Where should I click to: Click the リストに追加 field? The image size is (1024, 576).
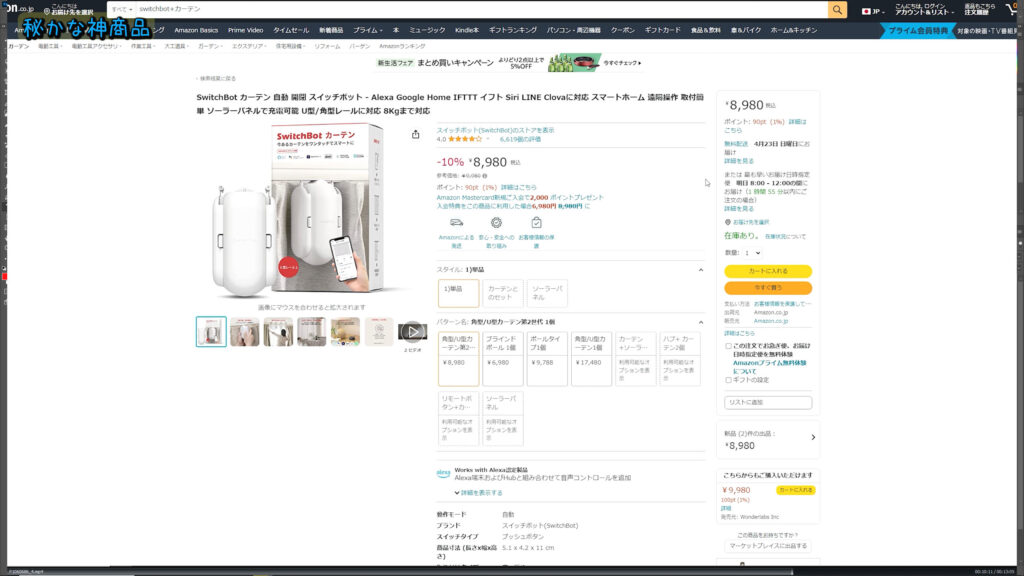tap(768, 402)
